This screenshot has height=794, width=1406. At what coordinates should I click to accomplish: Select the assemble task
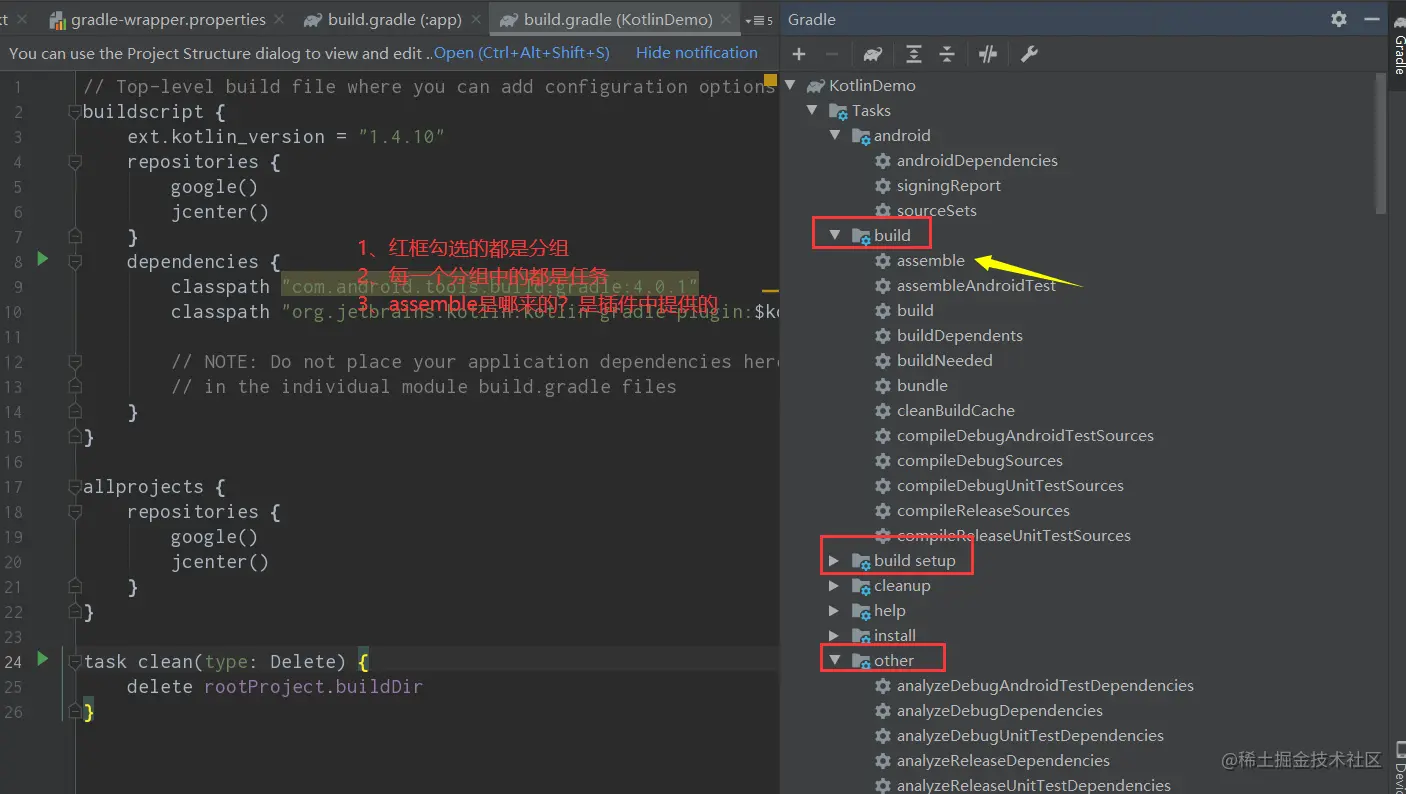[x=931, y=260]
